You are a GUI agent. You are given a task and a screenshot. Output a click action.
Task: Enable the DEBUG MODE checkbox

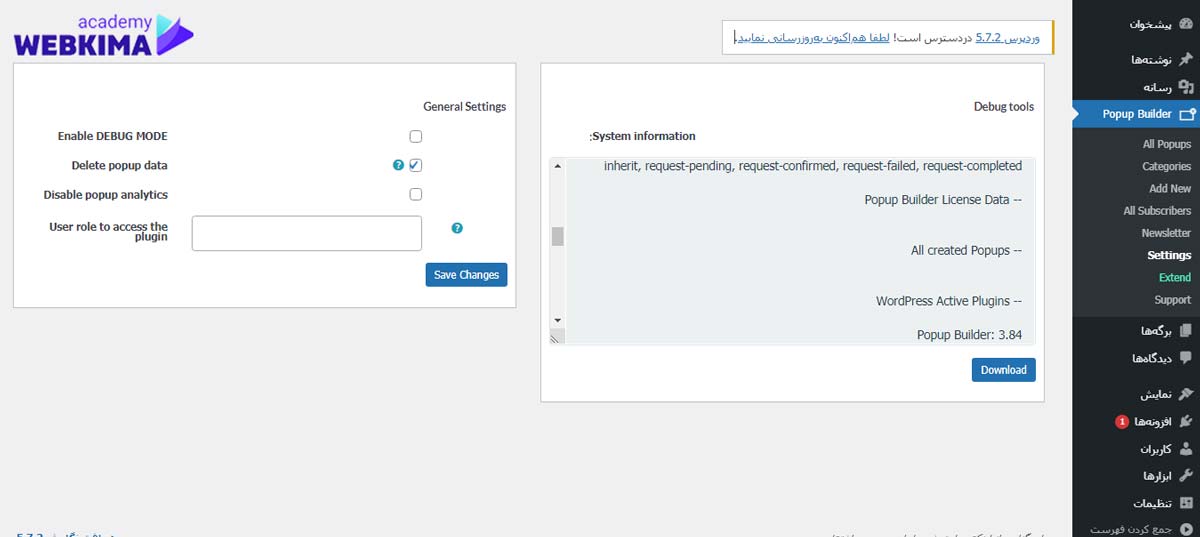click(x=416, y=136)
